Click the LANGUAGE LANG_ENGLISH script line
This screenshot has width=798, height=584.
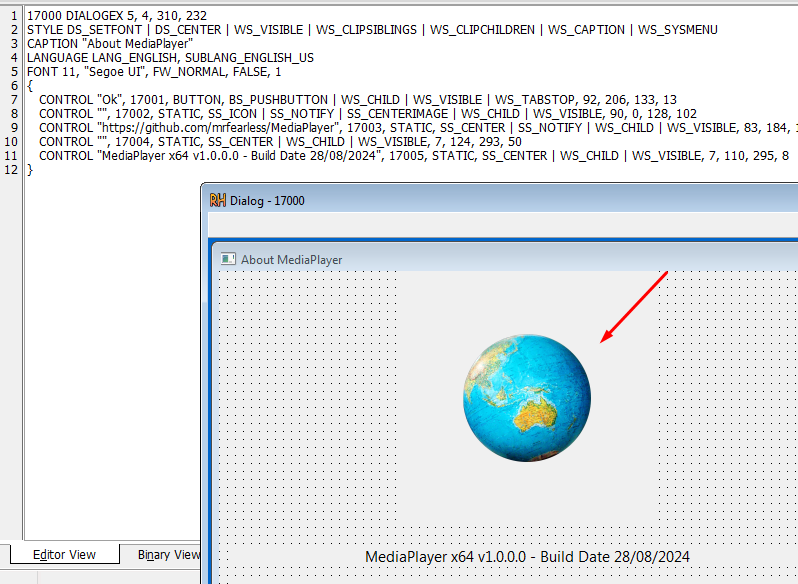coord(170,58)
